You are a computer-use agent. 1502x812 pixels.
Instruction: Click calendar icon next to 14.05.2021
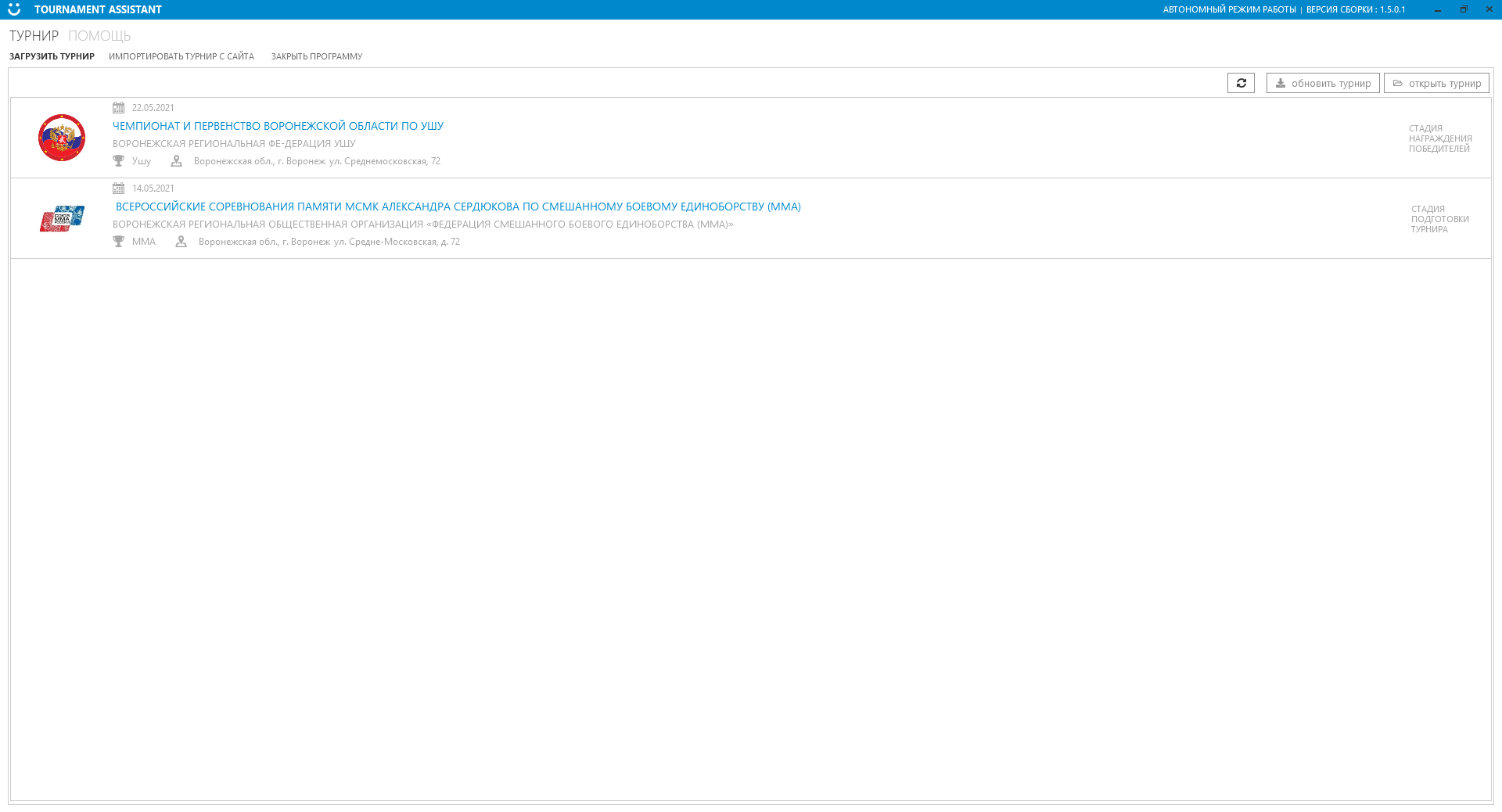pos(118,189)
